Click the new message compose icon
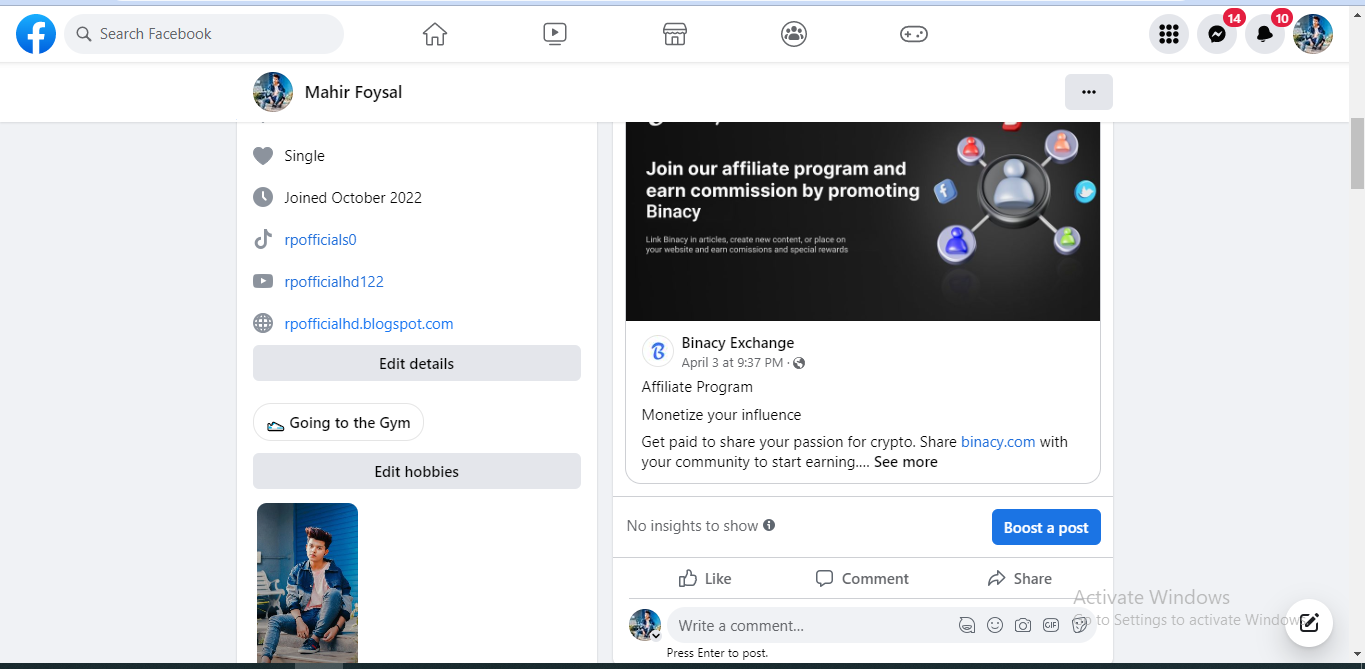 [x=1309, y=622]
